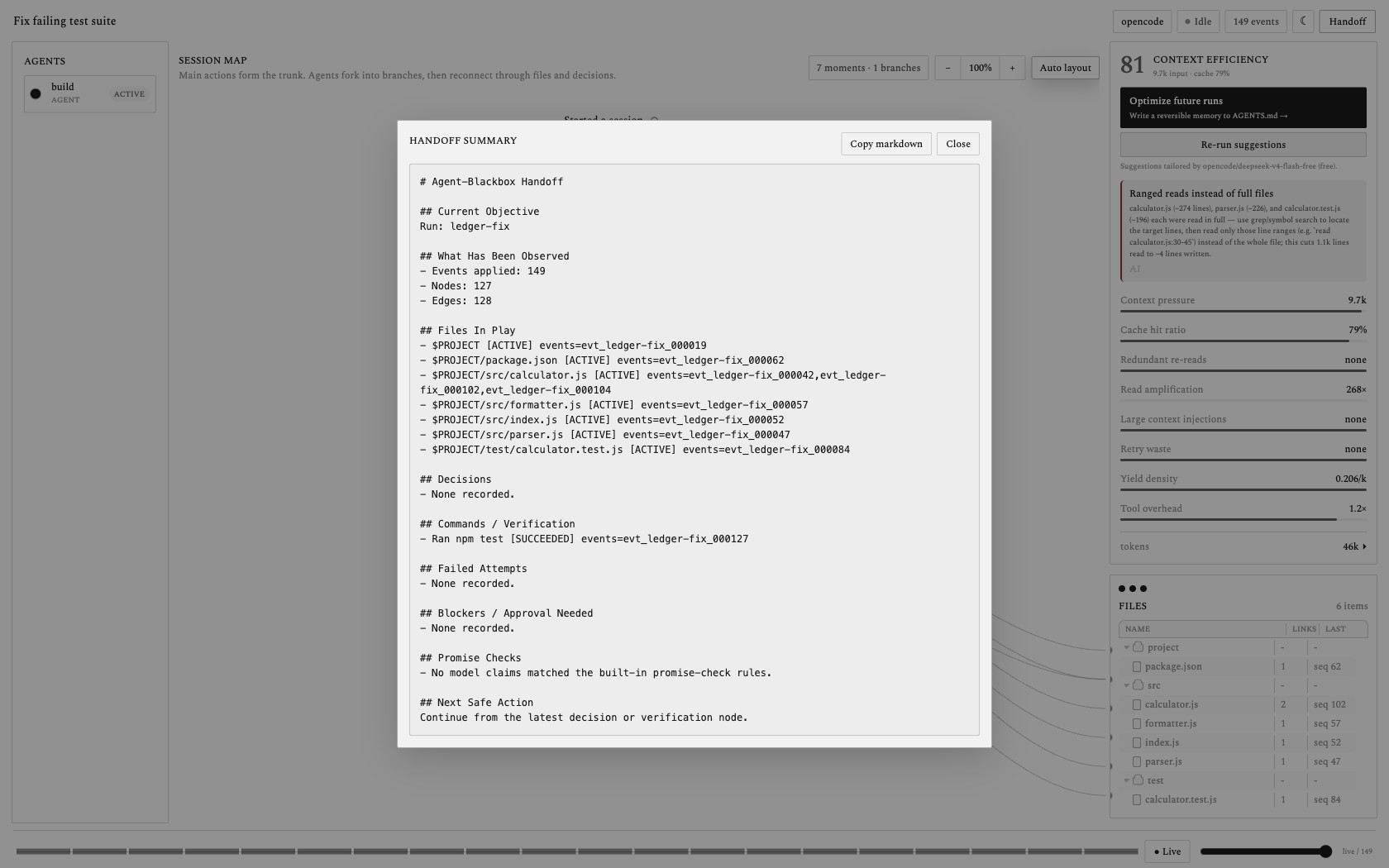
Task: Select index.js in Files list
Action: 1162,742
